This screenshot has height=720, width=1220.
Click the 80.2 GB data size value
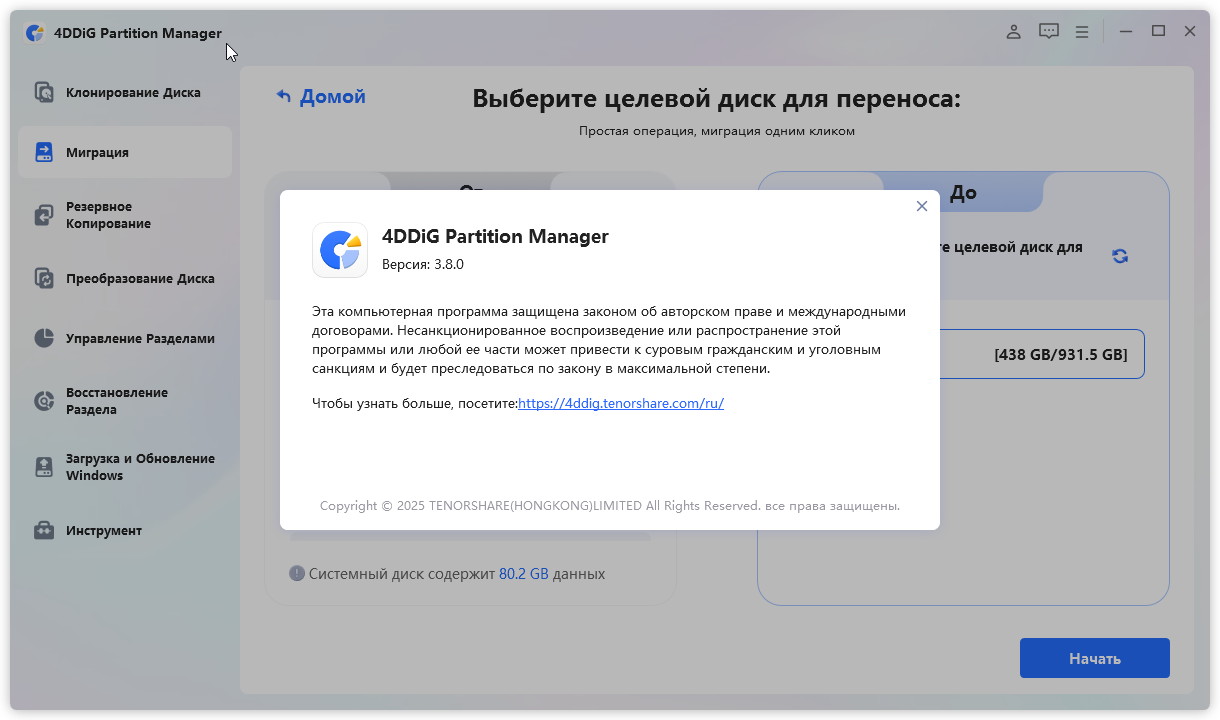(524, 574)
